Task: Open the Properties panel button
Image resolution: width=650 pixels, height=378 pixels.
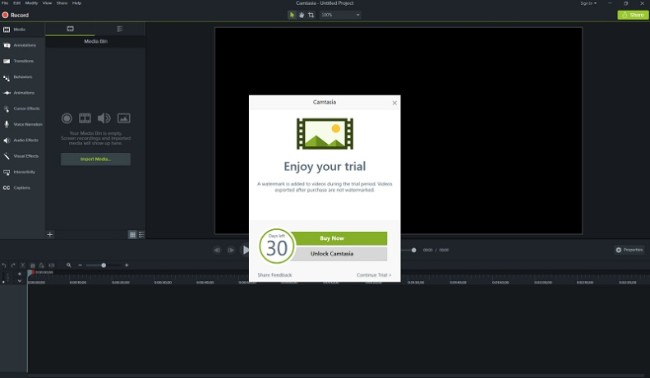Action: [629, 250]
